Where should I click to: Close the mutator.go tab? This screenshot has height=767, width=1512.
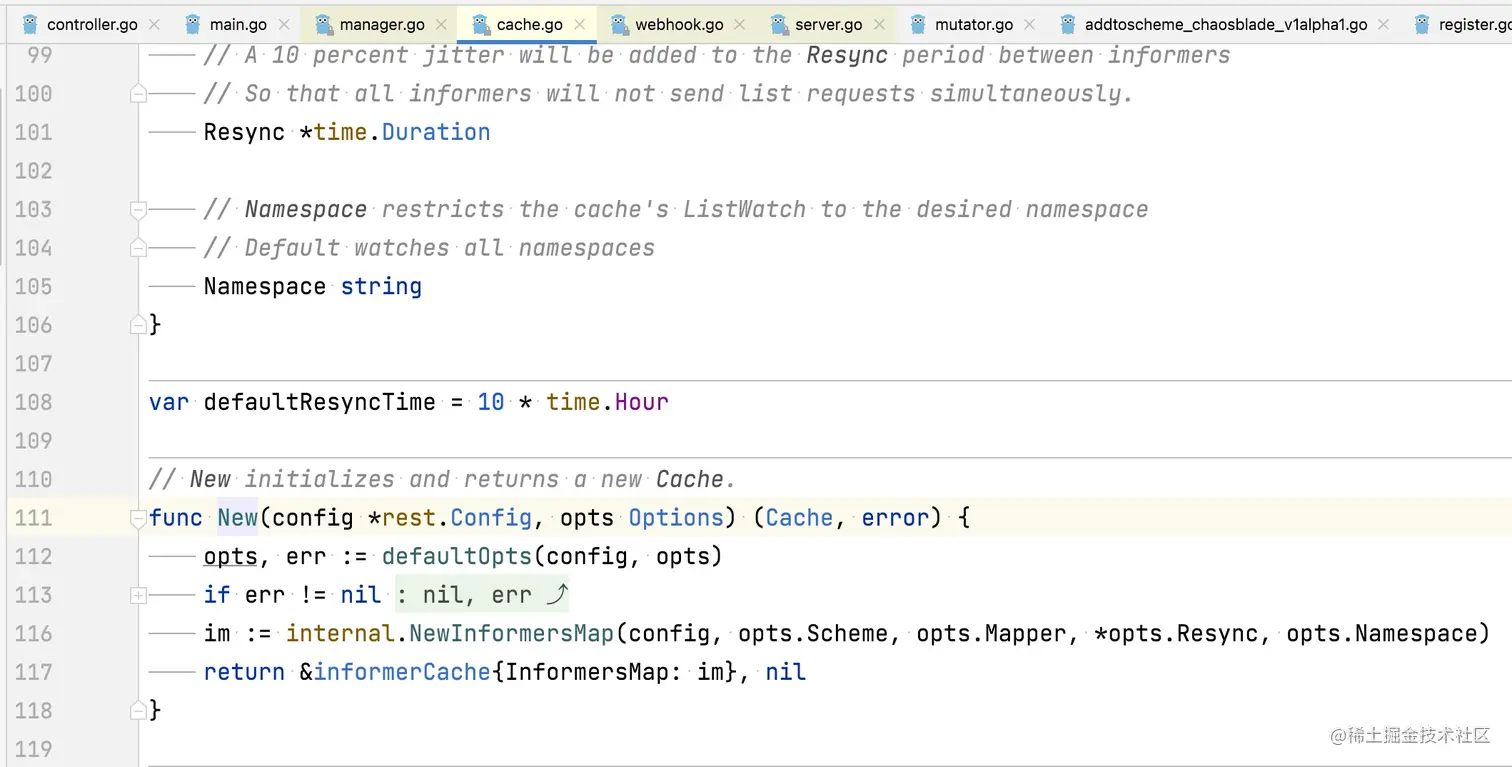[1030, 24]
